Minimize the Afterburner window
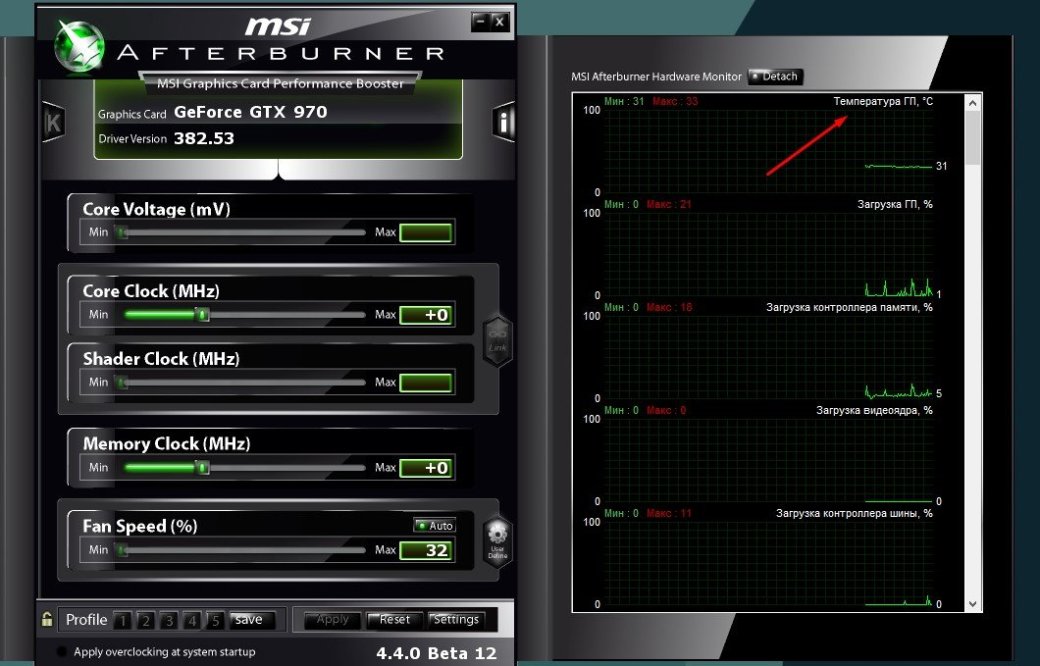 481,21
